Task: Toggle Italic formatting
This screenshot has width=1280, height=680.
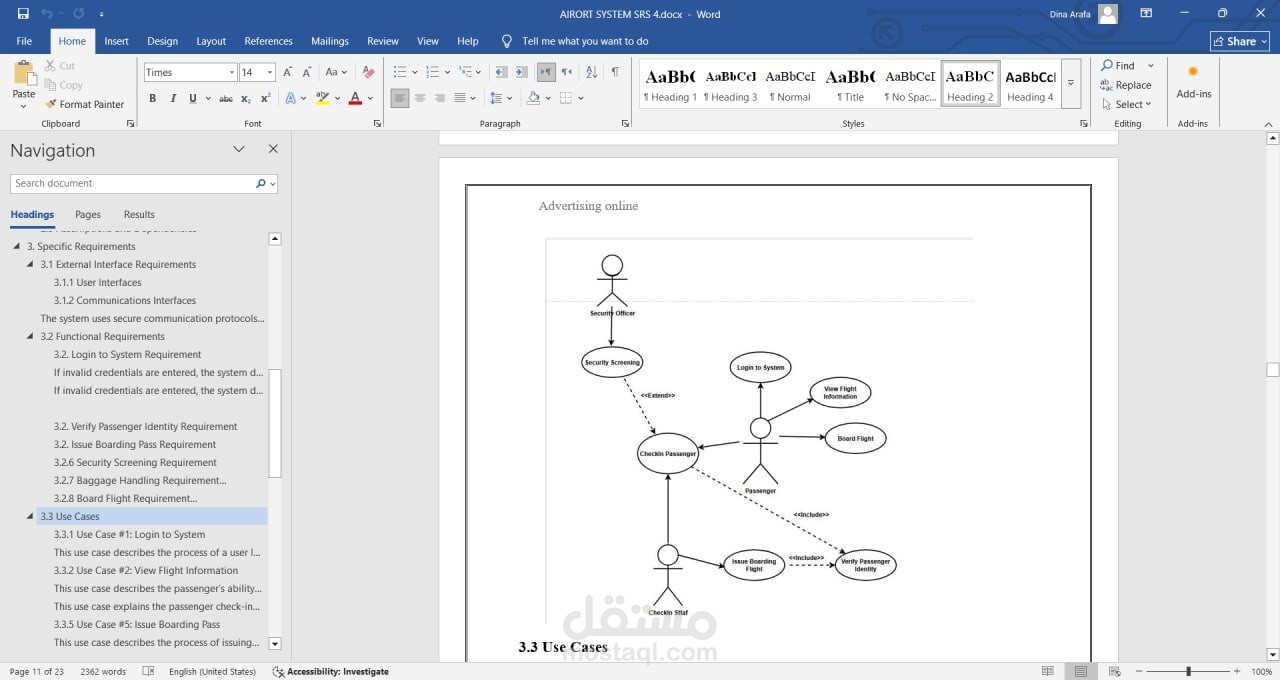Action: tap(173, 98)
